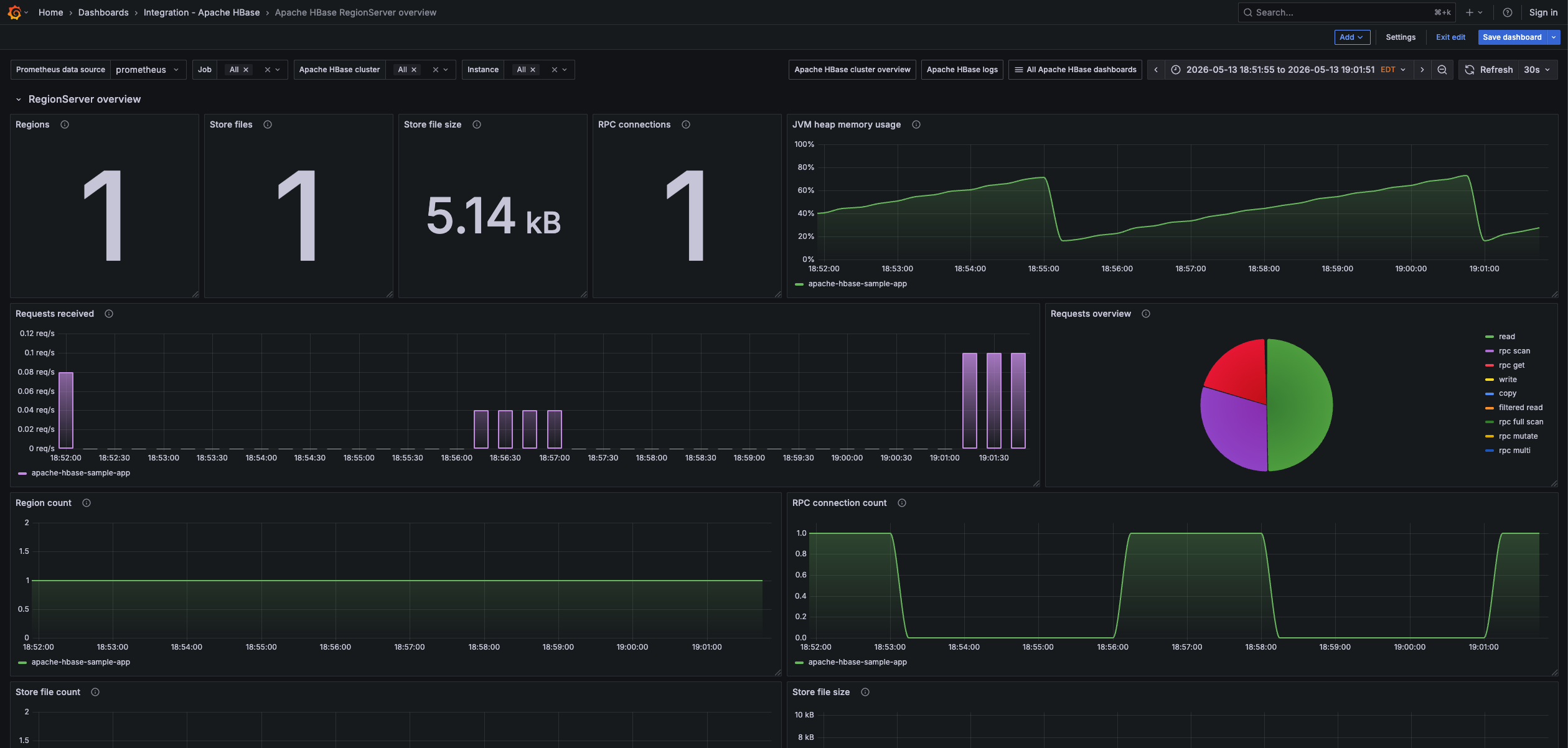
Task: Click the Refresh dashboard icon
Action: click(x=1469, y=70)
